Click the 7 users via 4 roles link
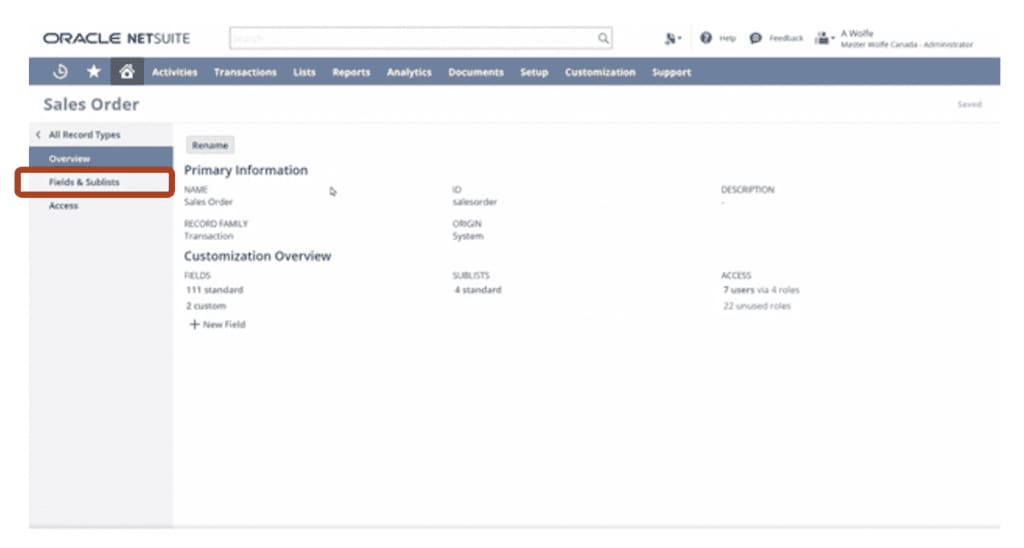 coord(761,289)
